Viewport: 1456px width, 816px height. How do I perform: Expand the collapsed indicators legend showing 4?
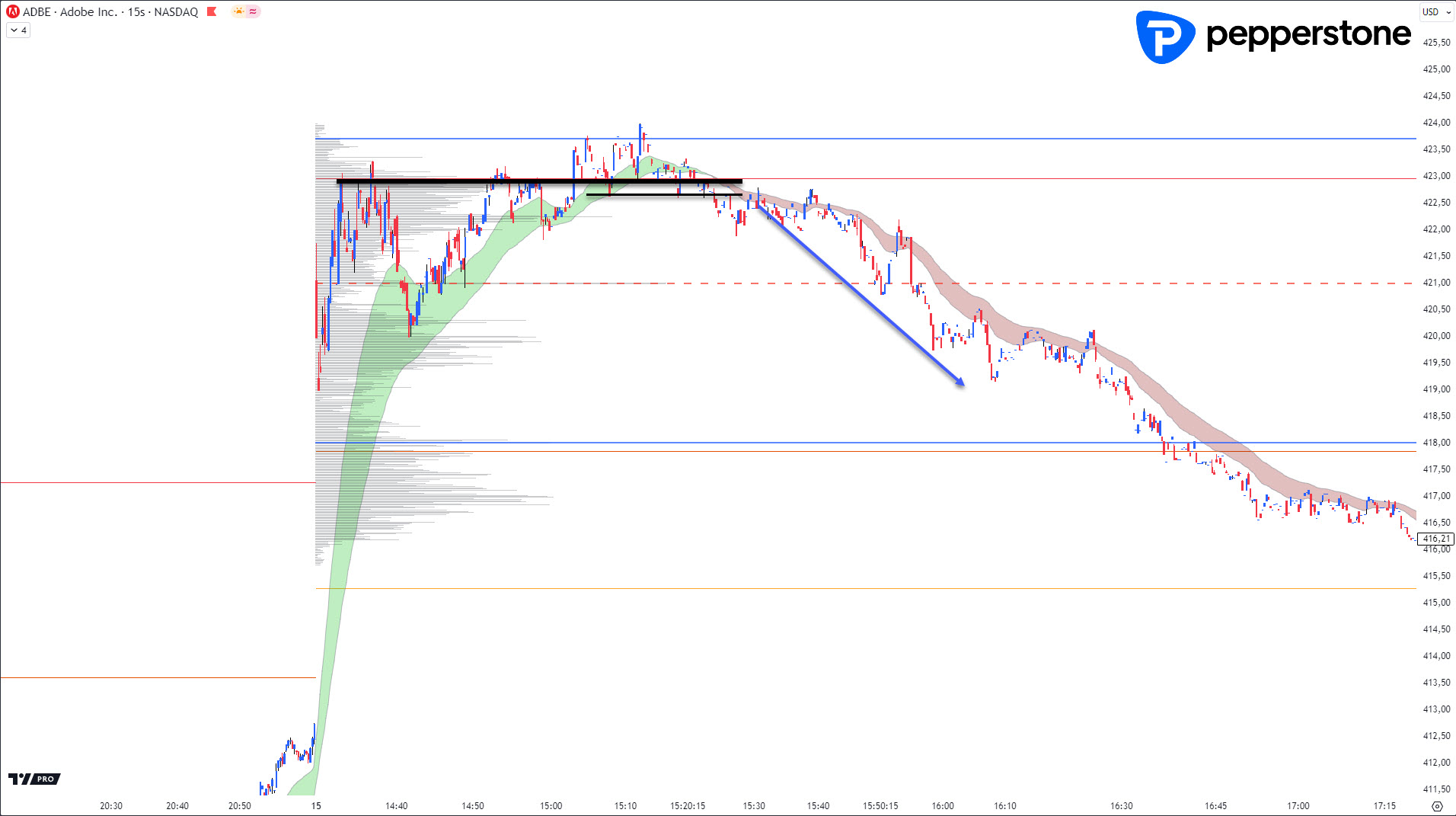pyautogui.click(x=19, y=30)
